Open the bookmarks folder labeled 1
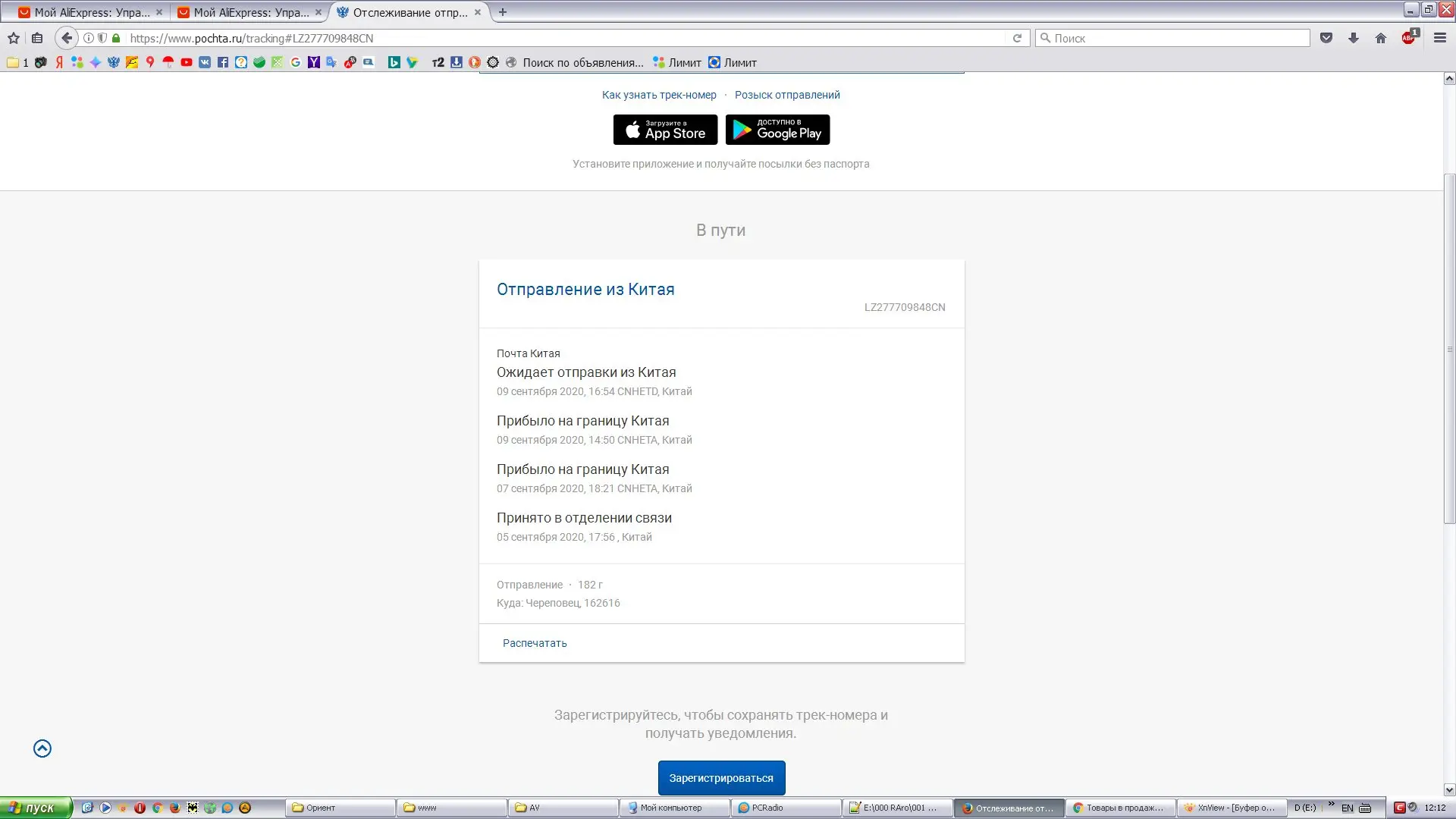The image size is (1456, 819). coord(17,62)
